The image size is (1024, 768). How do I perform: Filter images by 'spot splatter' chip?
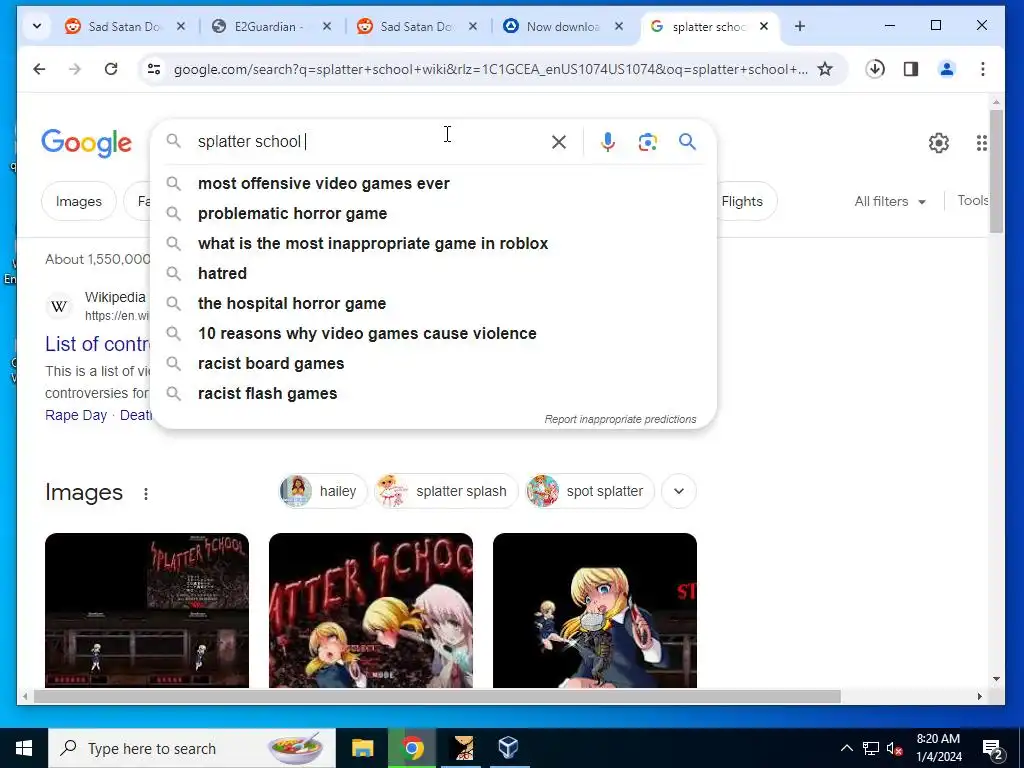(589, 491)
